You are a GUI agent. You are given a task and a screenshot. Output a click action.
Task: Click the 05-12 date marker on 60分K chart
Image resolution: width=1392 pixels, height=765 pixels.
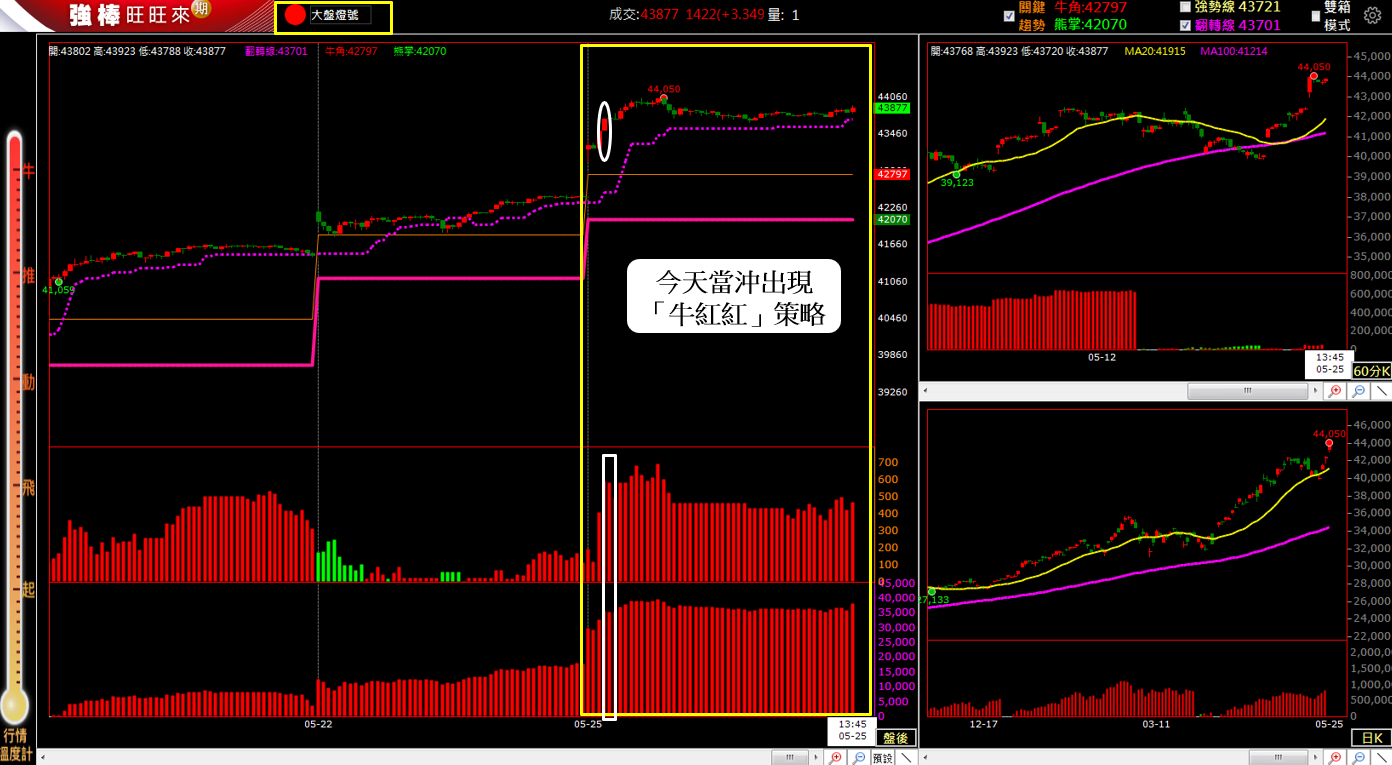point(1102,357)
